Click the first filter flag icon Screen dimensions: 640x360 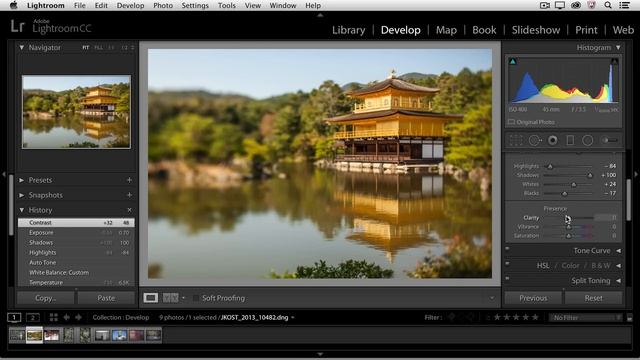[x=451, y=317]
